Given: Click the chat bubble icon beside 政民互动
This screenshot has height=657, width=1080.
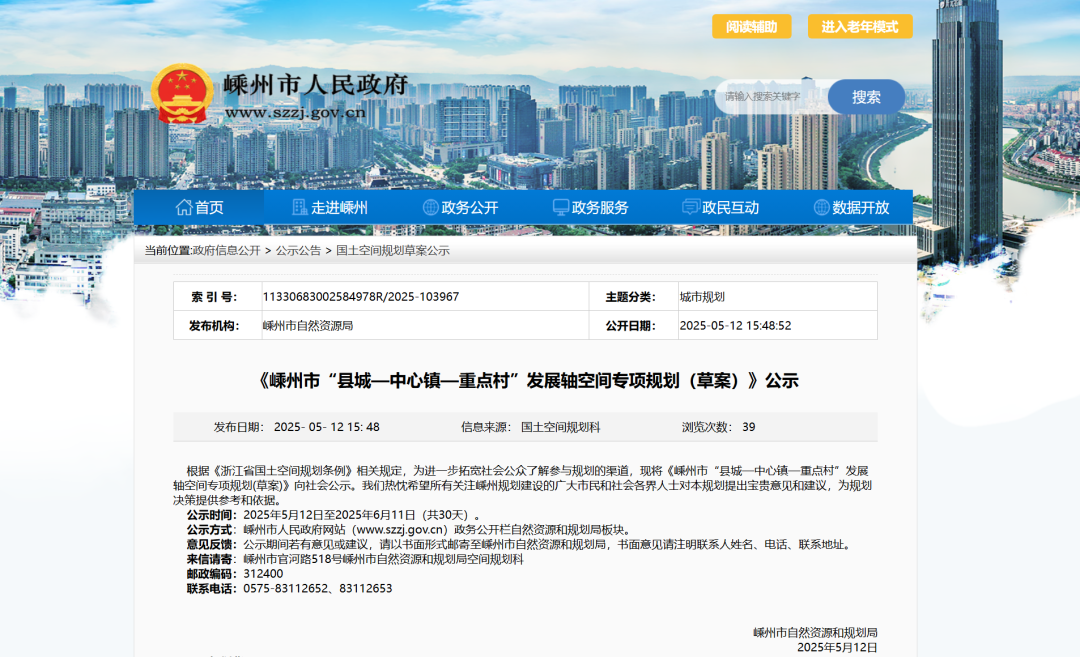Looking at the screenshot, I should coord(690,207).
